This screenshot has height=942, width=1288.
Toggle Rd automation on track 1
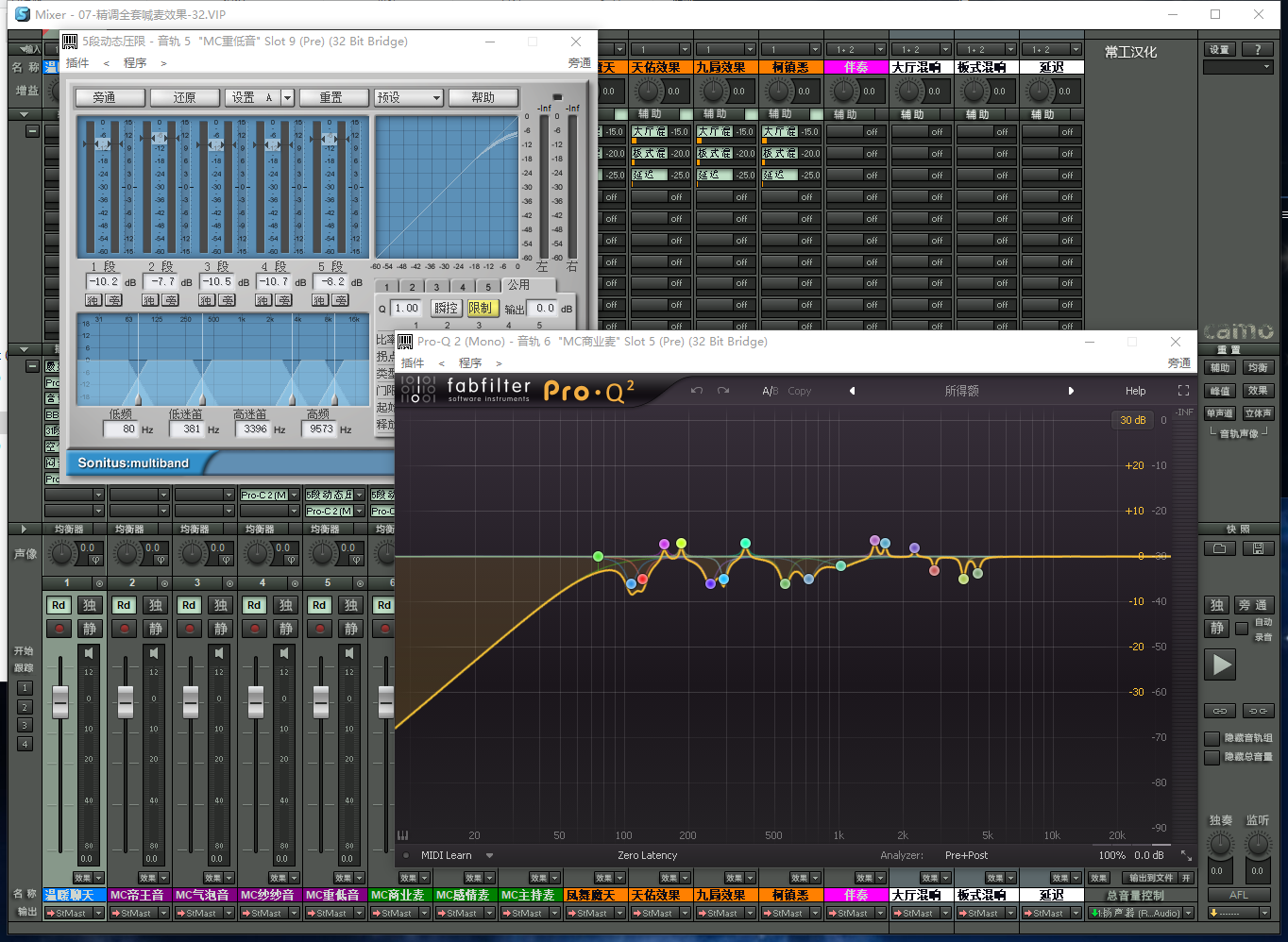click(59, 605)
